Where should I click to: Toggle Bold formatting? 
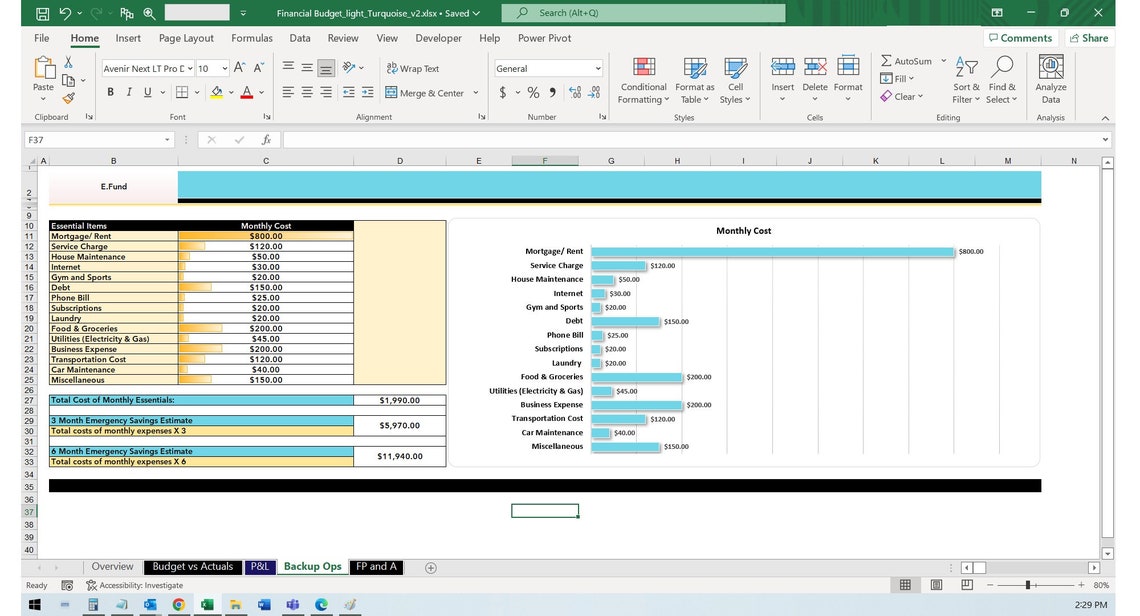(x=110, y=91)
